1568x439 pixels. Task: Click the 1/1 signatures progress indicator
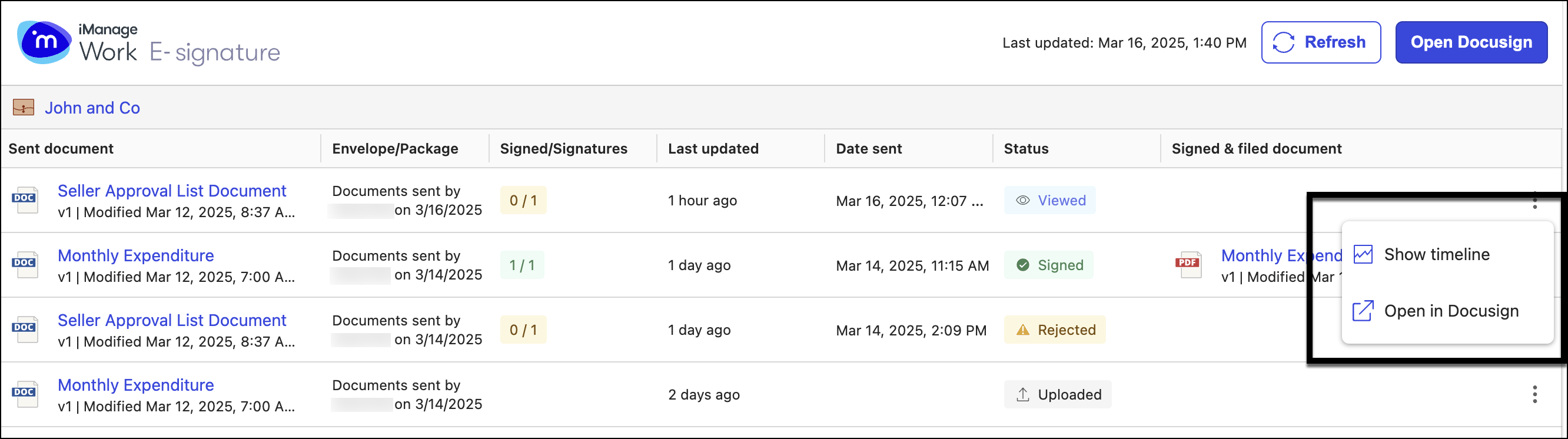click(523, 265)
